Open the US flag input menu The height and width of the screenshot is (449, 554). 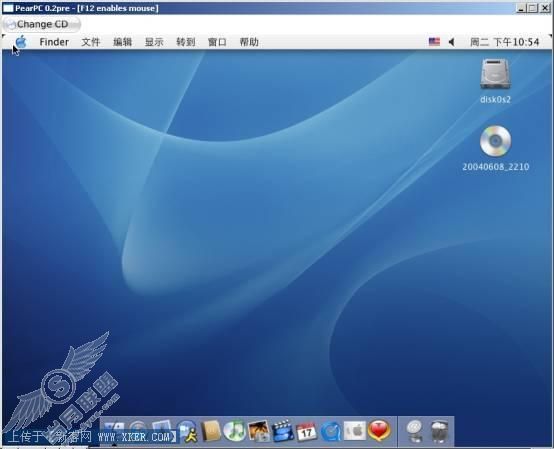coord(434,42)
